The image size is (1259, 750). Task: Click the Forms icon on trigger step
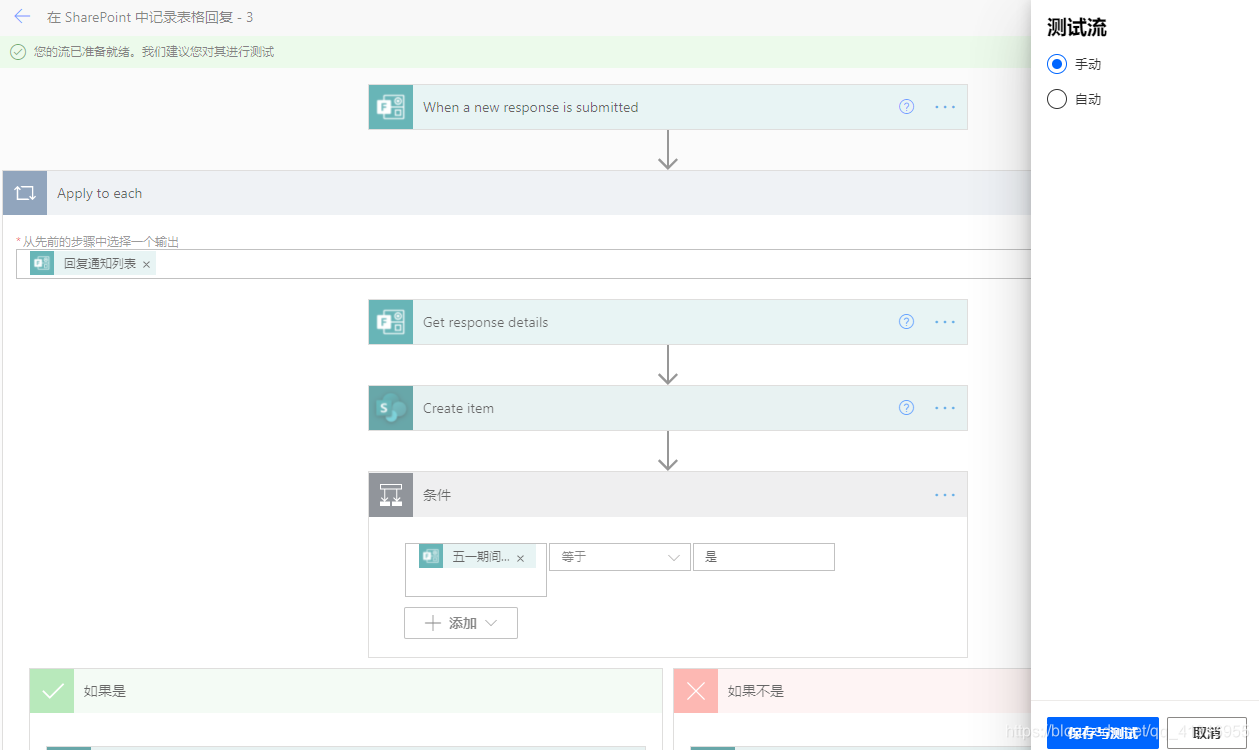390,107
